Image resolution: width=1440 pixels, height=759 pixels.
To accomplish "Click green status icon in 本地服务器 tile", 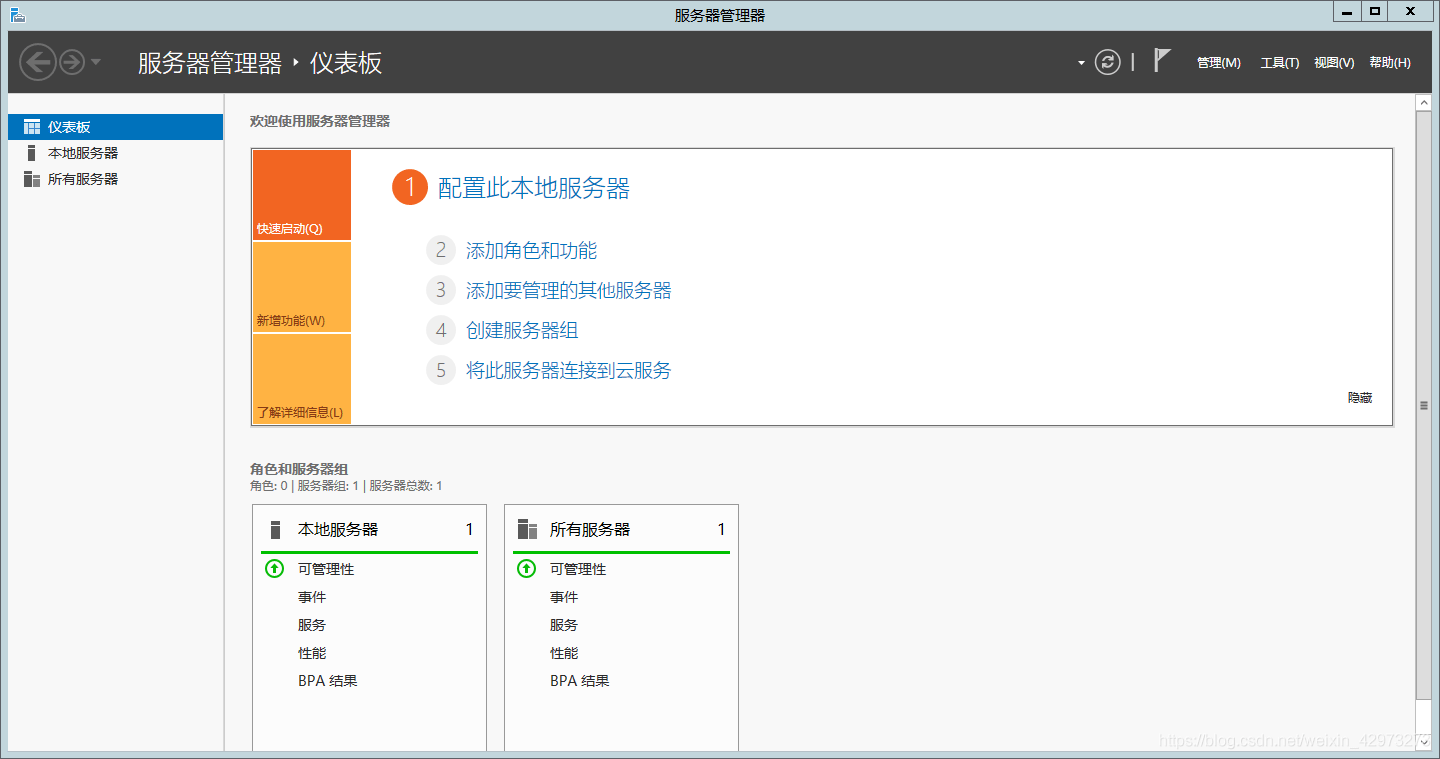I will (x=275, y=569).
